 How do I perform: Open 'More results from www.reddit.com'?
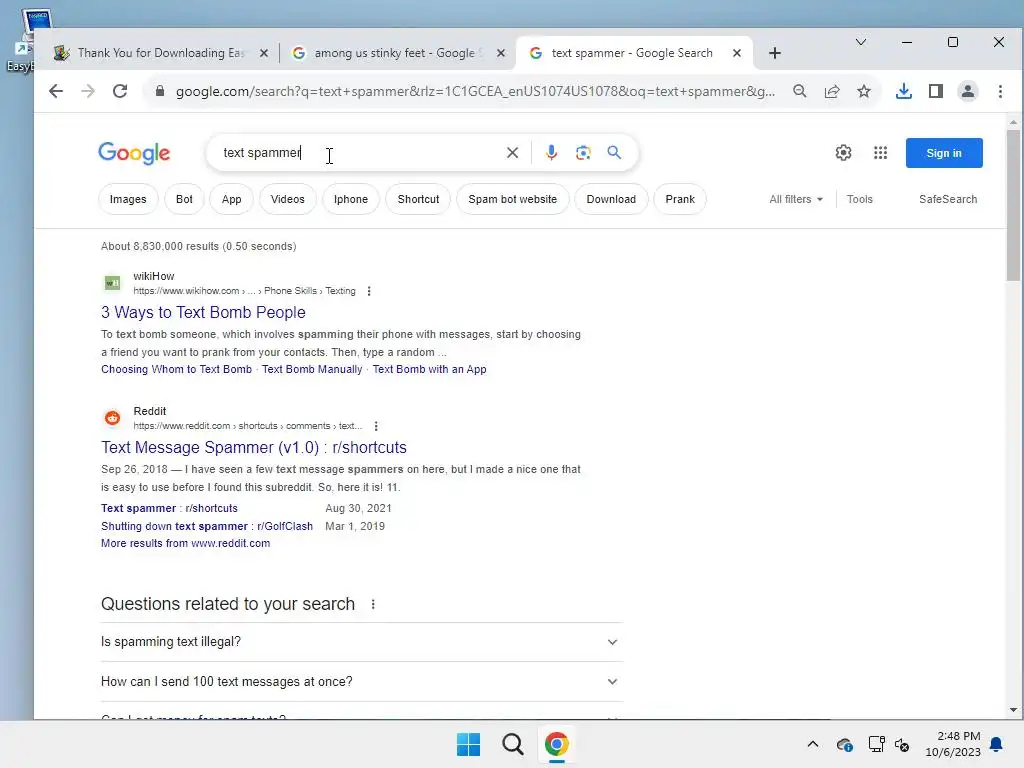pos(185,543)
